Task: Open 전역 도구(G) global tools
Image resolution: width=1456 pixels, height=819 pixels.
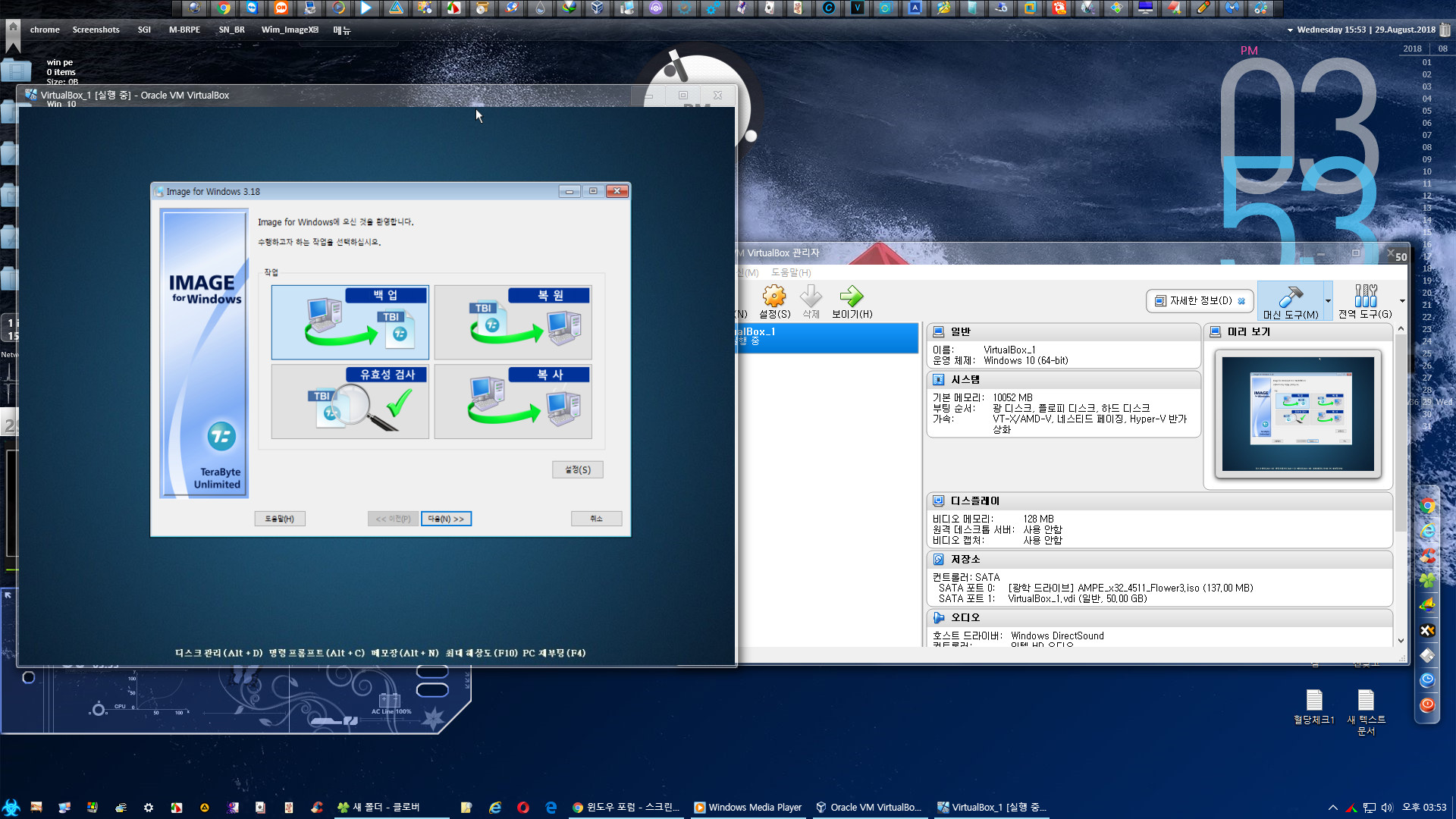Action: coord(1365,302)
